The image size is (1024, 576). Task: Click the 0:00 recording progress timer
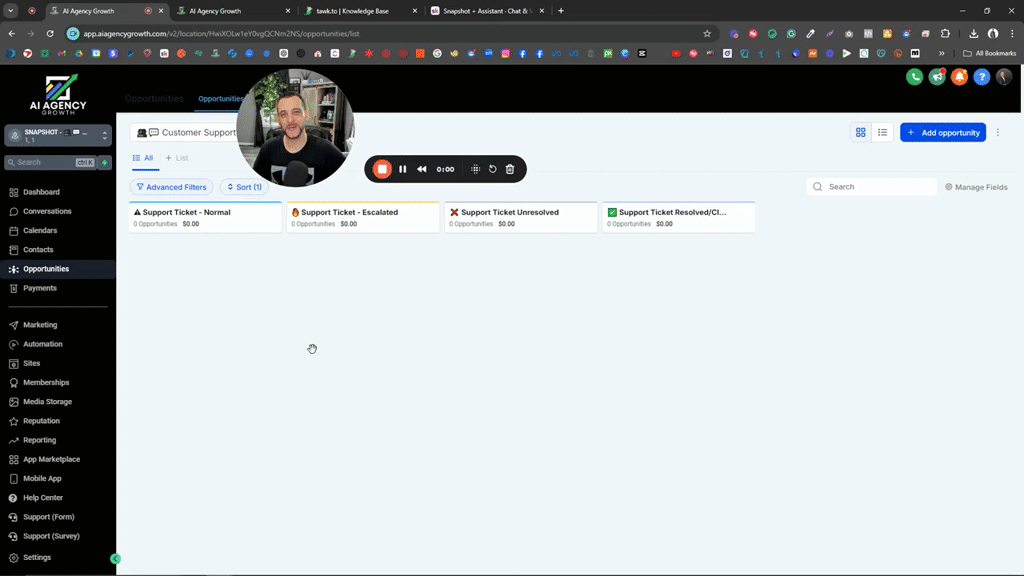446,169
